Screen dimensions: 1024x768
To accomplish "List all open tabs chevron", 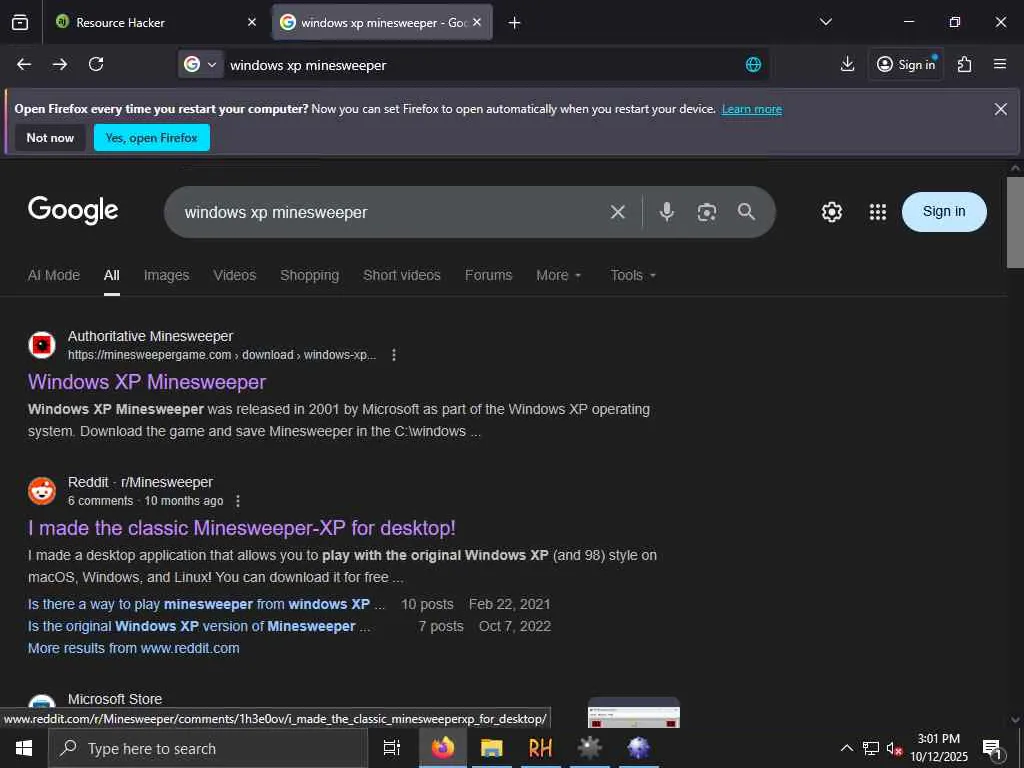I will tap(825, 22).
